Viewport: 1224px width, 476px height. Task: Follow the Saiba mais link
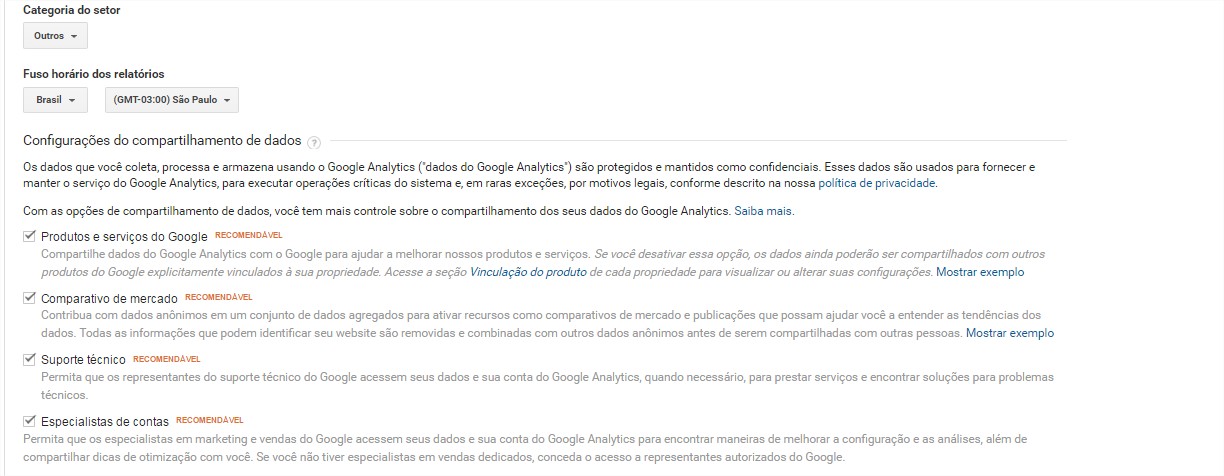click(763, 212)
